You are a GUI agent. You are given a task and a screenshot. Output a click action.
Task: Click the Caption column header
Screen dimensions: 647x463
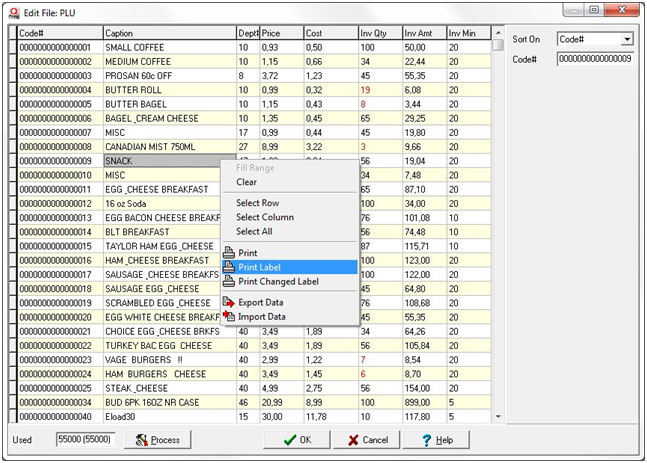[170, 33]
